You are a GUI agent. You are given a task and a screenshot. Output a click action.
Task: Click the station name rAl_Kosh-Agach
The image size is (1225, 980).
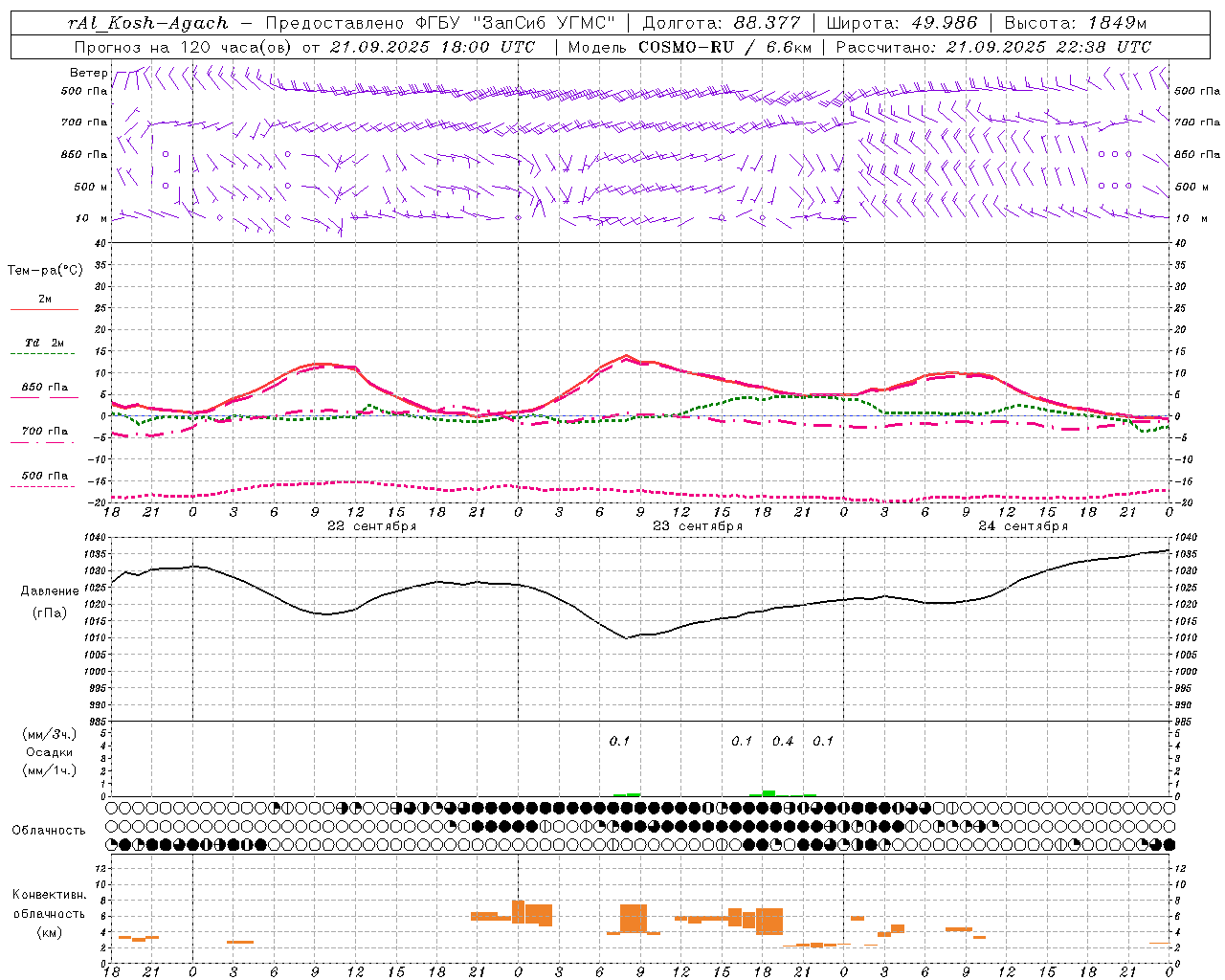pyautogui.click(x=148, y=23)
